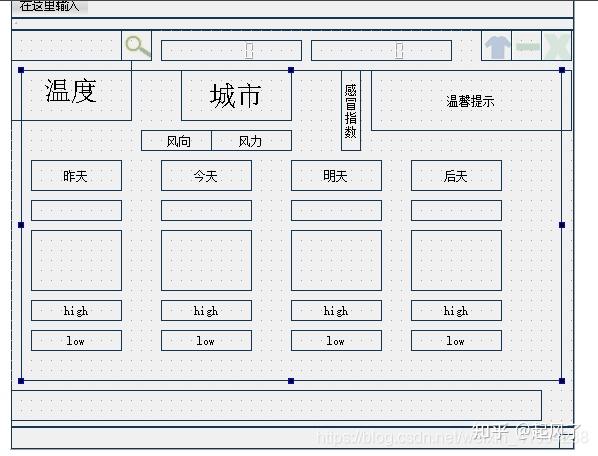Click the green minimize dash icon
Viewport: 598px width, 456px height.
click(527, 46)
